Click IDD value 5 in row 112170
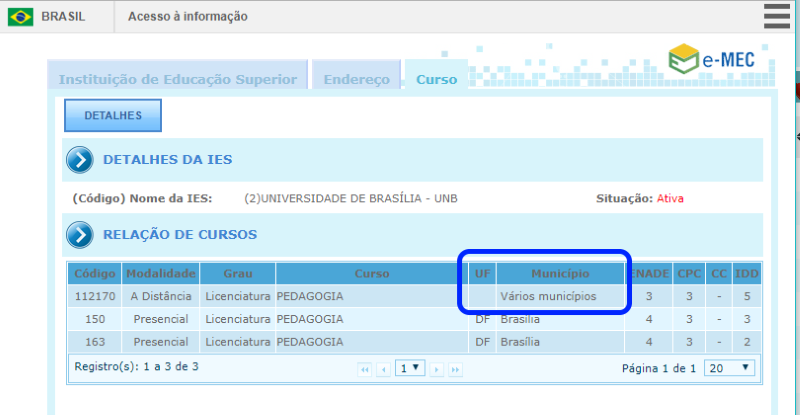Image resolution: width=800 pixels, height=415 pixels. coord(747,297)
